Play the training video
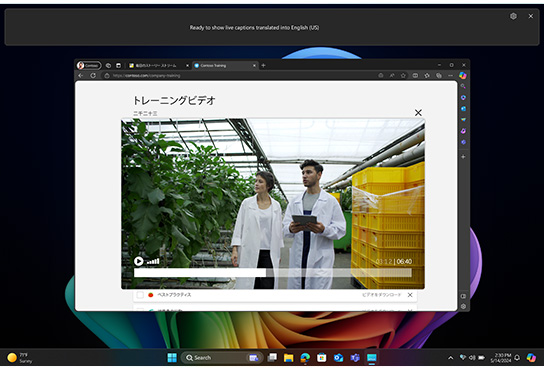The height and width of the screenshot is (370, 544). click(138, 261)
